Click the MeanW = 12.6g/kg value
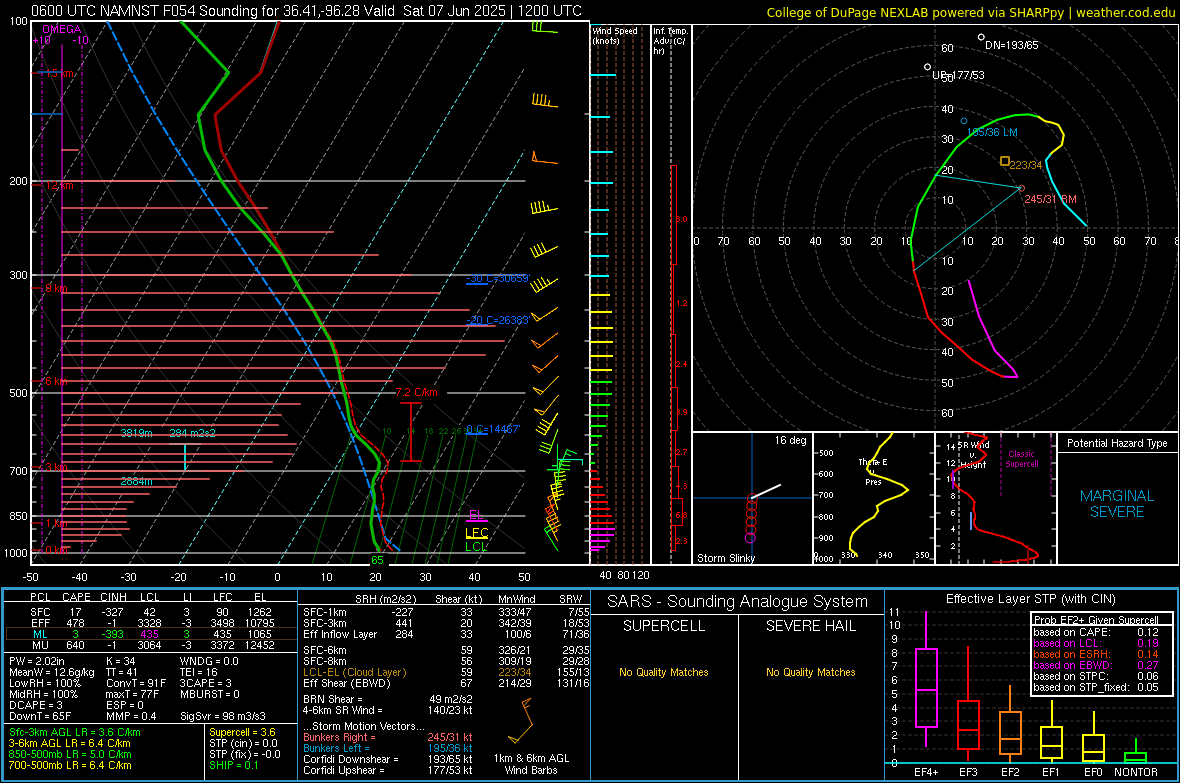 tap(52, 672)
